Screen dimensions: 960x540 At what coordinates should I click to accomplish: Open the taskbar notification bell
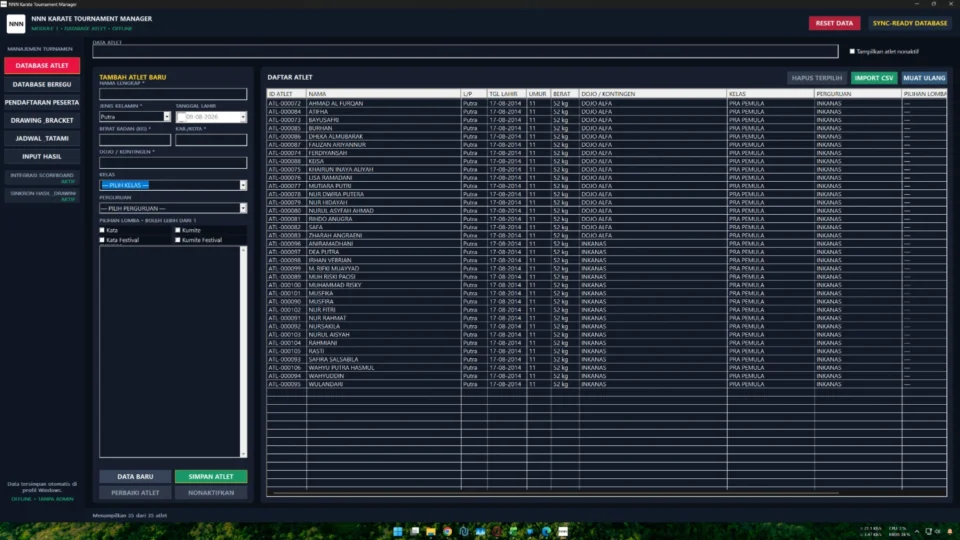point(950,531)
